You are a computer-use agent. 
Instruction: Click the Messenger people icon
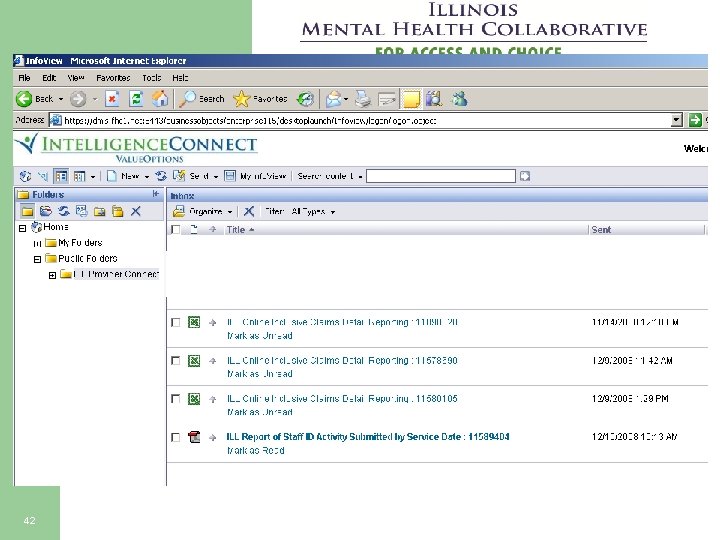[460, 99]
